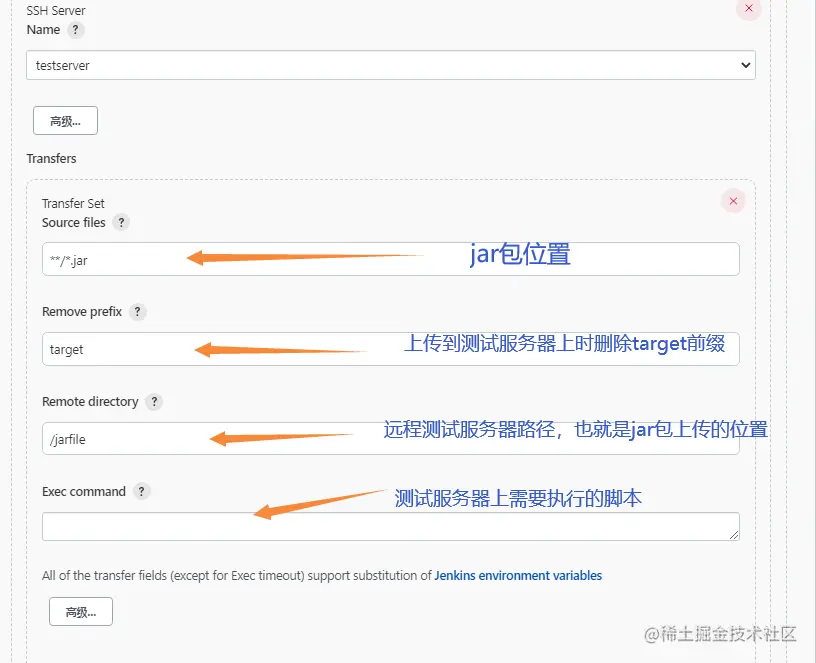816x663 pixels.
Task: Click the Exec command resize handle
Action: (x=734, y=535)
